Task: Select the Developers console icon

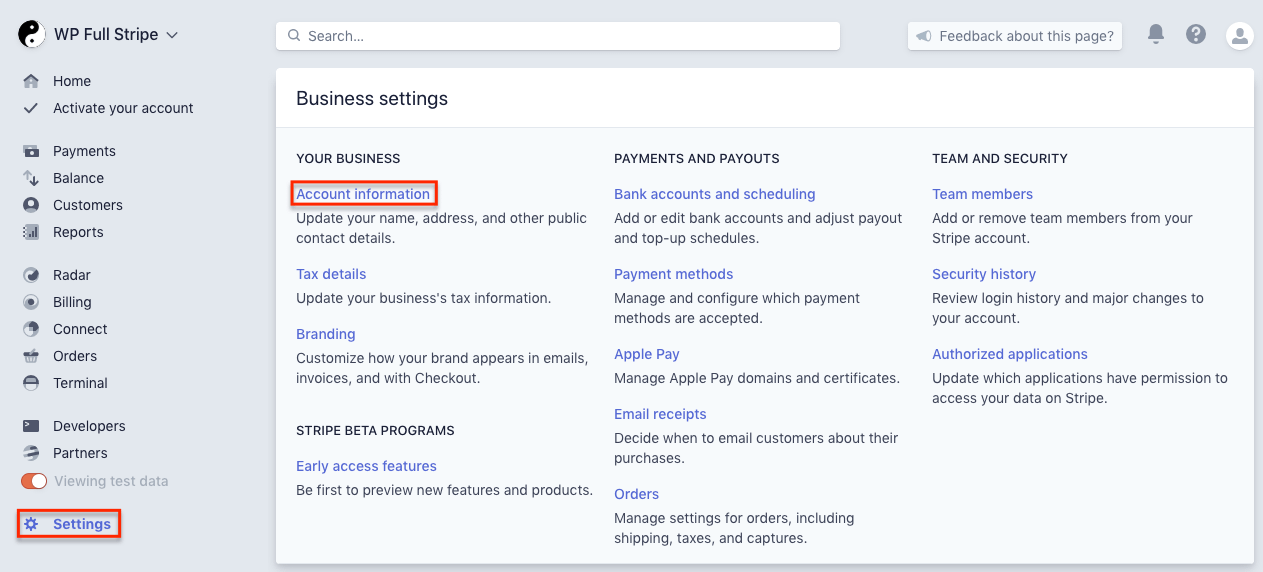Action: pos(31,426)
